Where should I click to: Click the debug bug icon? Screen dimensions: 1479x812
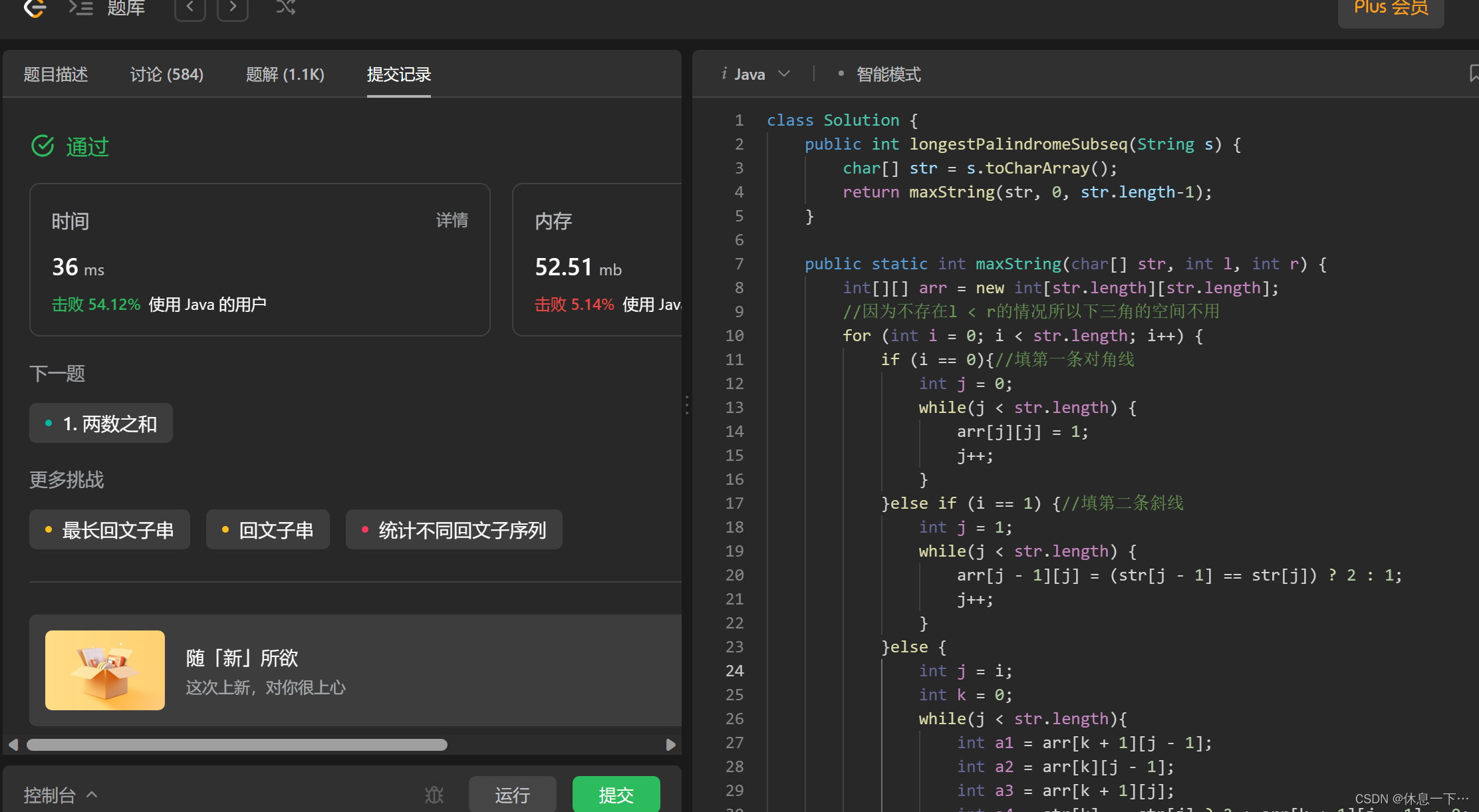click(x=434, y=795)
